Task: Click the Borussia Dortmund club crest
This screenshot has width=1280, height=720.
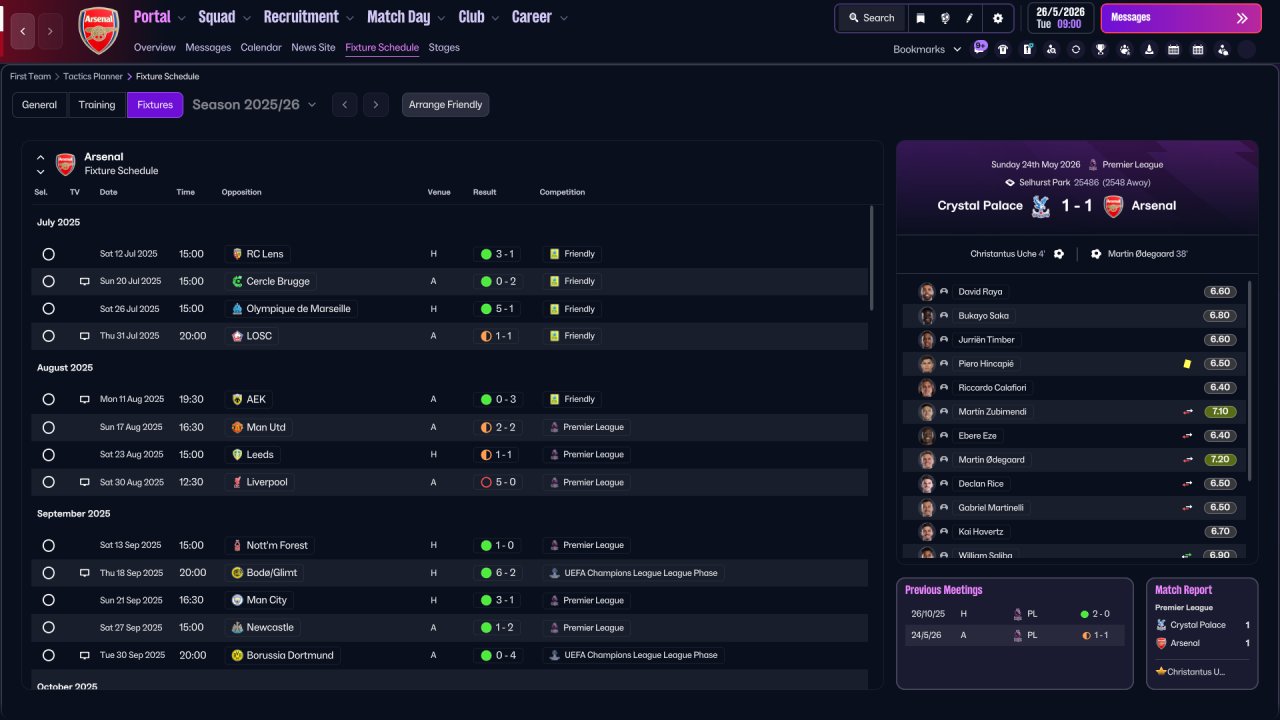Action: tap(237, 655)
